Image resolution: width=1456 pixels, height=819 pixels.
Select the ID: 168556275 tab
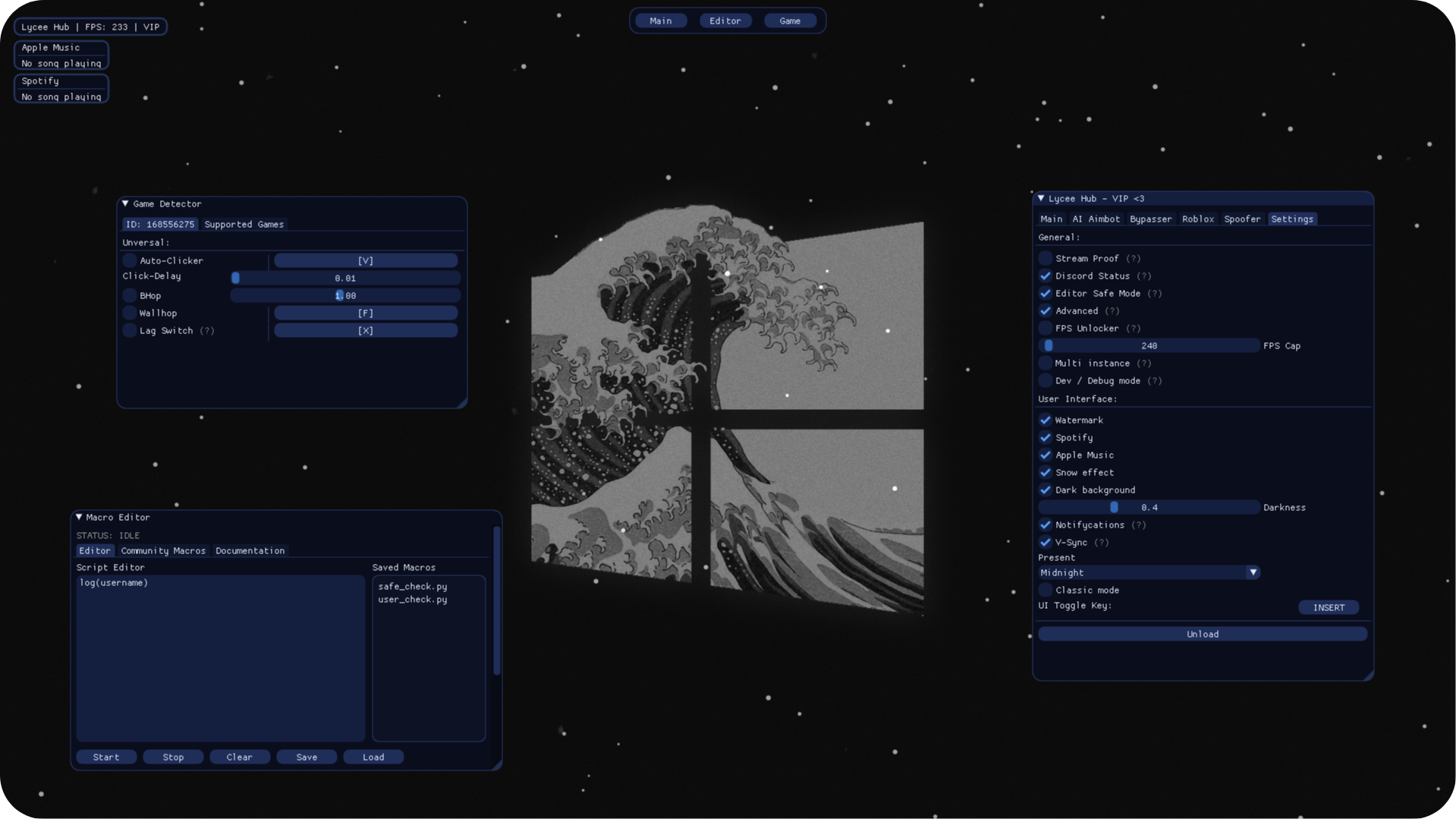(160, 224)
